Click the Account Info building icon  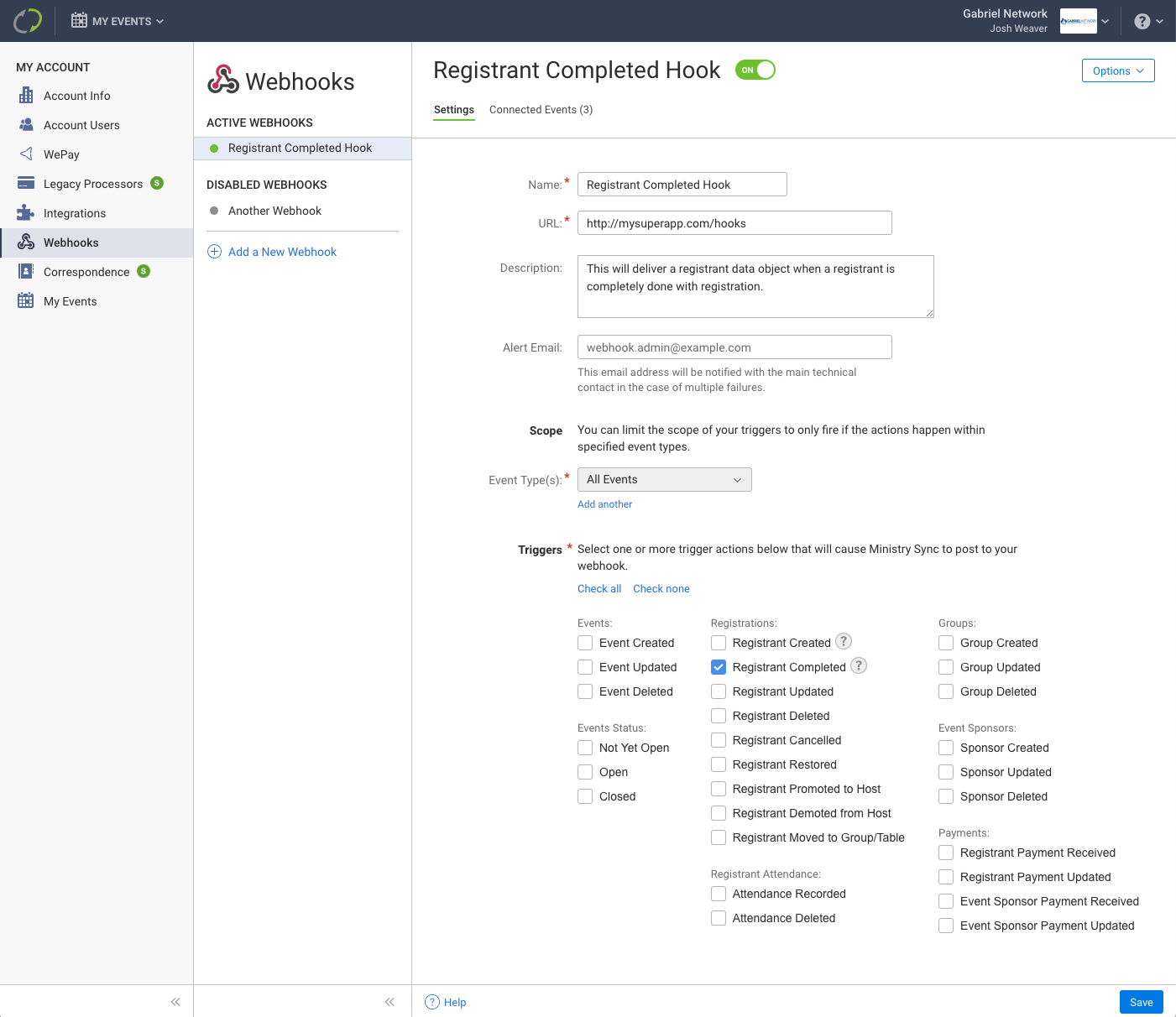(x=26, y=96)
